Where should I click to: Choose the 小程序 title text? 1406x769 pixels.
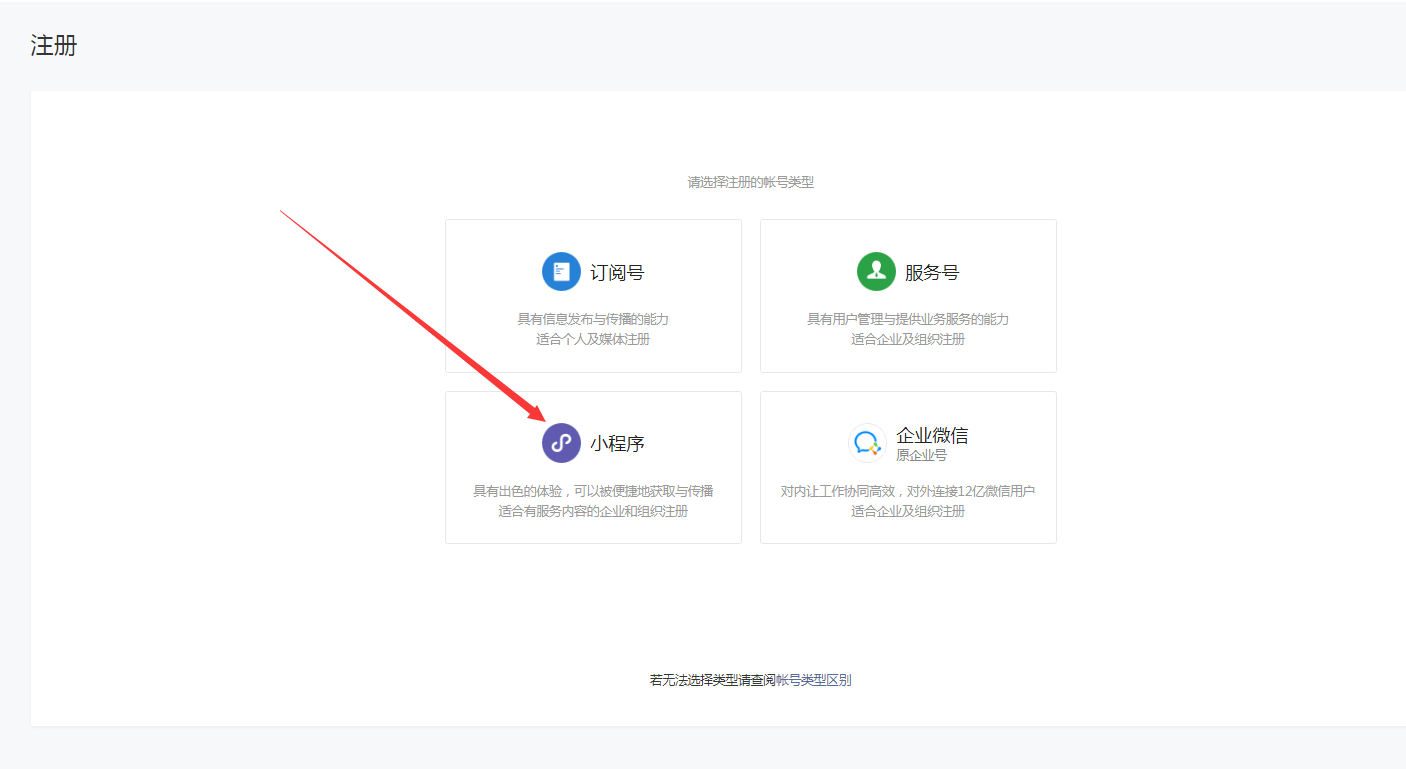pyautogui.click(x=617, y=444)
